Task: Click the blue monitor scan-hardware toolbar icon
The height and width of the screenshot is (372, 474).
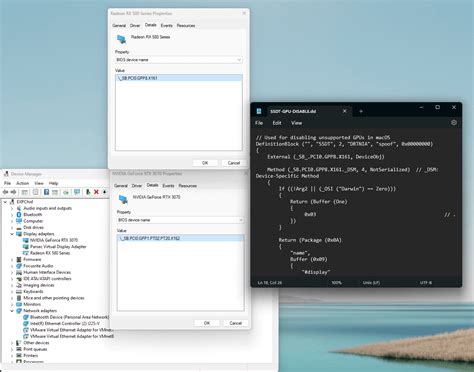Action: (77, 192)
